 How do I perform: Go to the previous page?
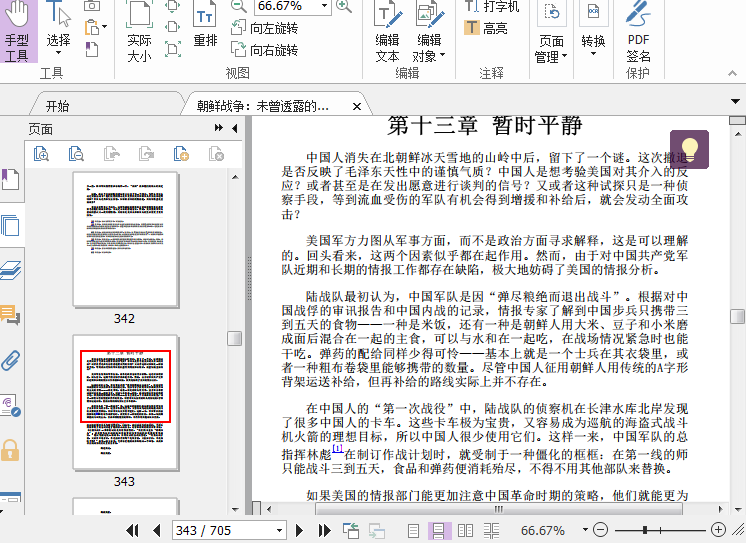(x=157, y=530)
